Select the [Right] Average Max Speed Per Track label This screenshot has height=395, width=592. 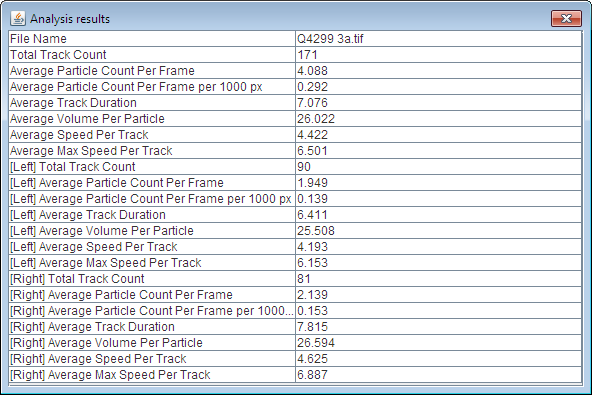point(110,375)
